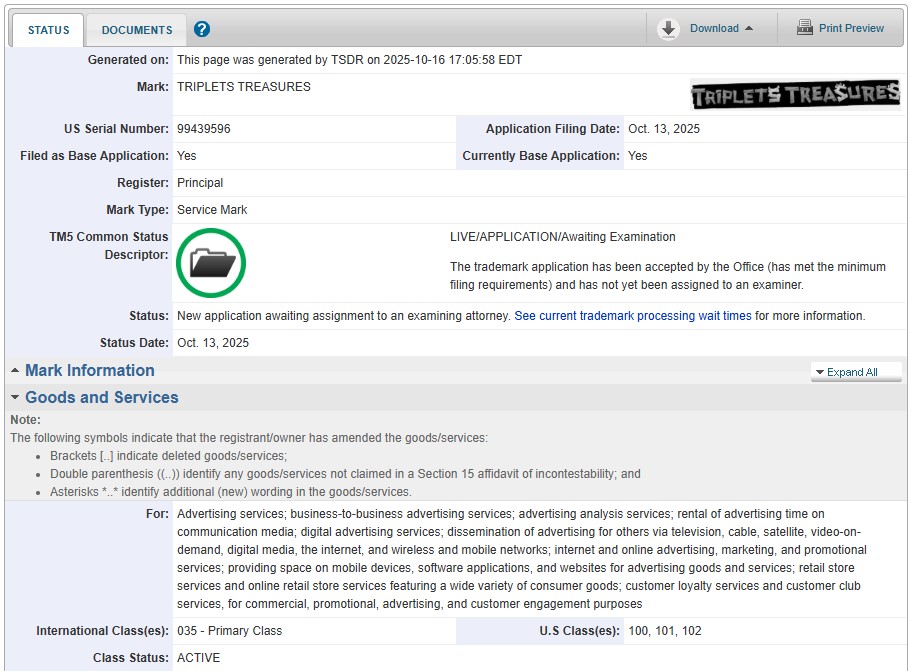Click the Mark Information section heading
Image resolution: width=911 pixels, height=671 pixels.
(90, 371)
